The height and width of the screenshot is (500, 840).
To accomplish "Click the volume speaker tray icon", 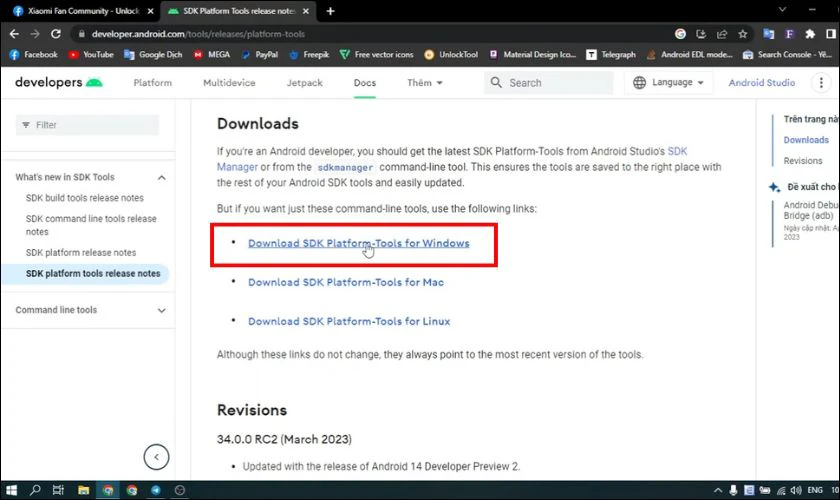I will (796, 490).
